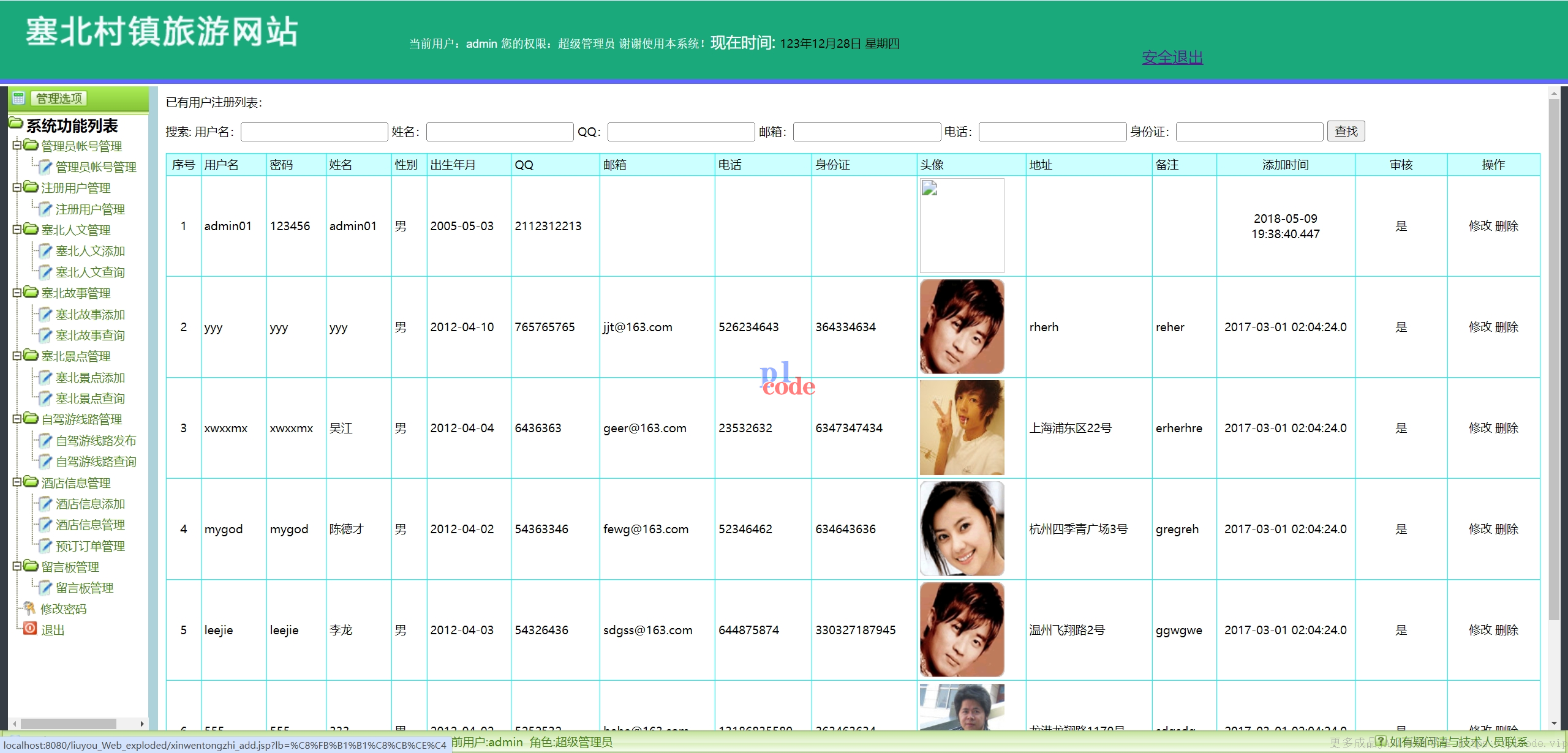Image resolution: width=1568 pixels, height=753 pixels.
Task: Click 修改 for user admin01
Action: [1480, 226]
